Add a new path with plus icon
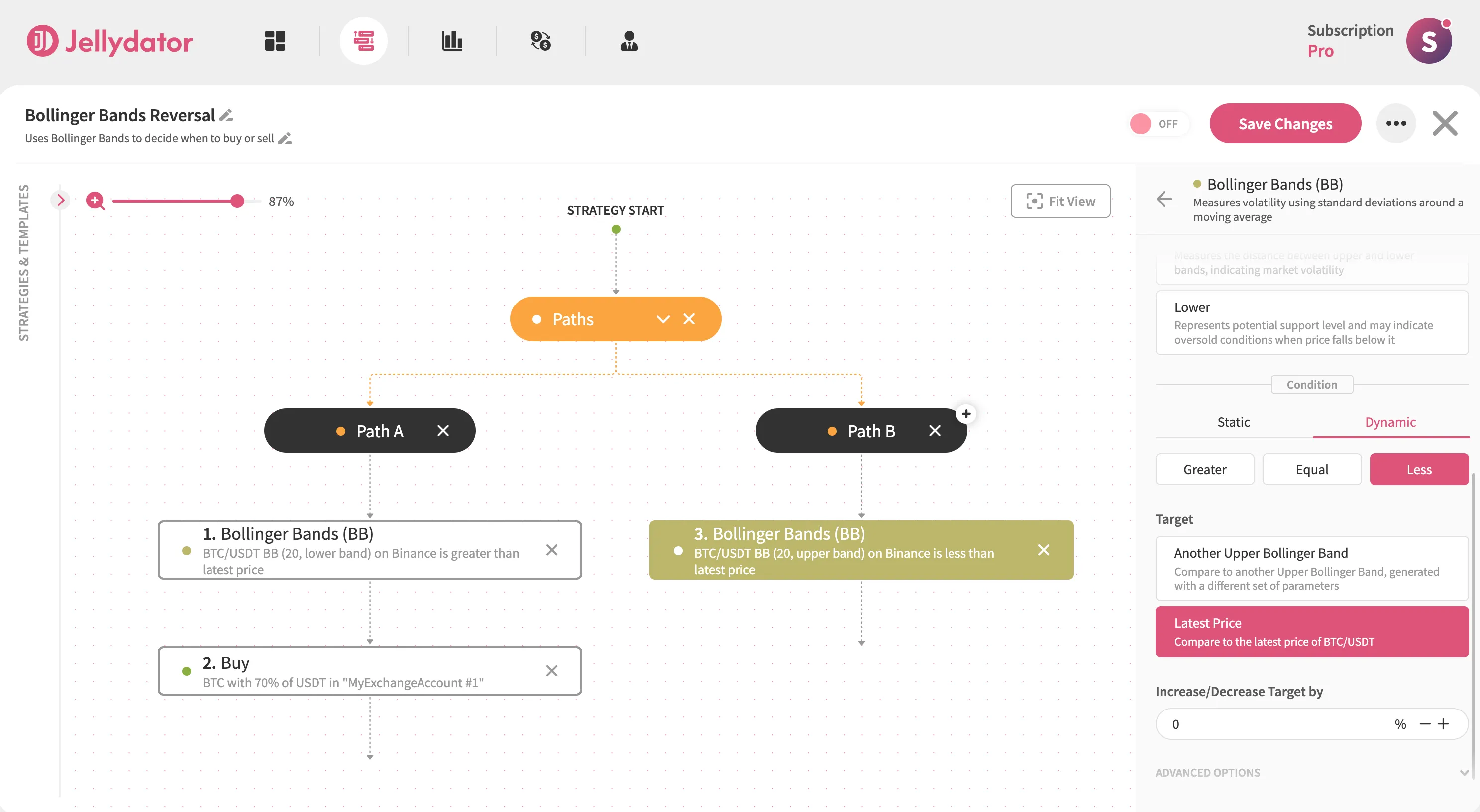 [x=966, y=414]
